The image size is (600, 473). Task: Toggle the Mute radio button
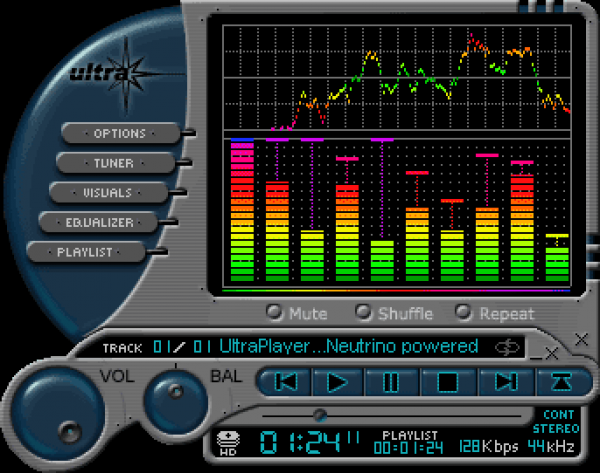(274, 312)
